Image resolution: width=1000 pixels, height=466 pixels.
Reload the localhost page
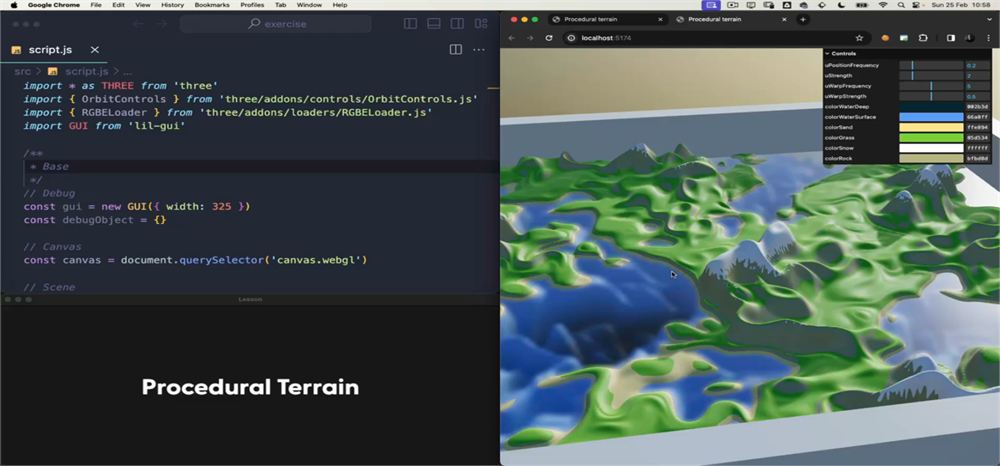pos(548,38)
